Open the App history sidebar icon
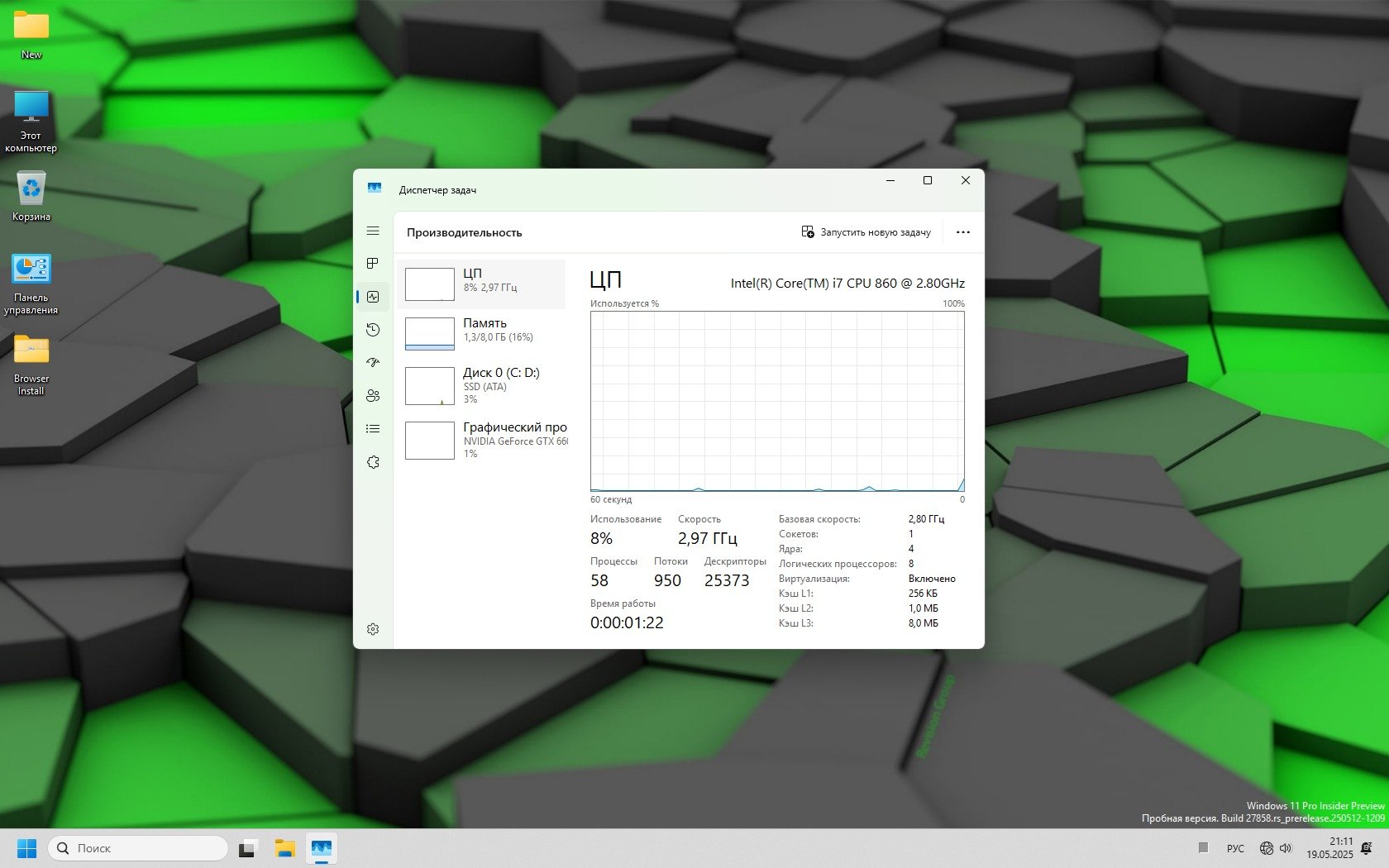1389x868 pixels. (373, 330)
